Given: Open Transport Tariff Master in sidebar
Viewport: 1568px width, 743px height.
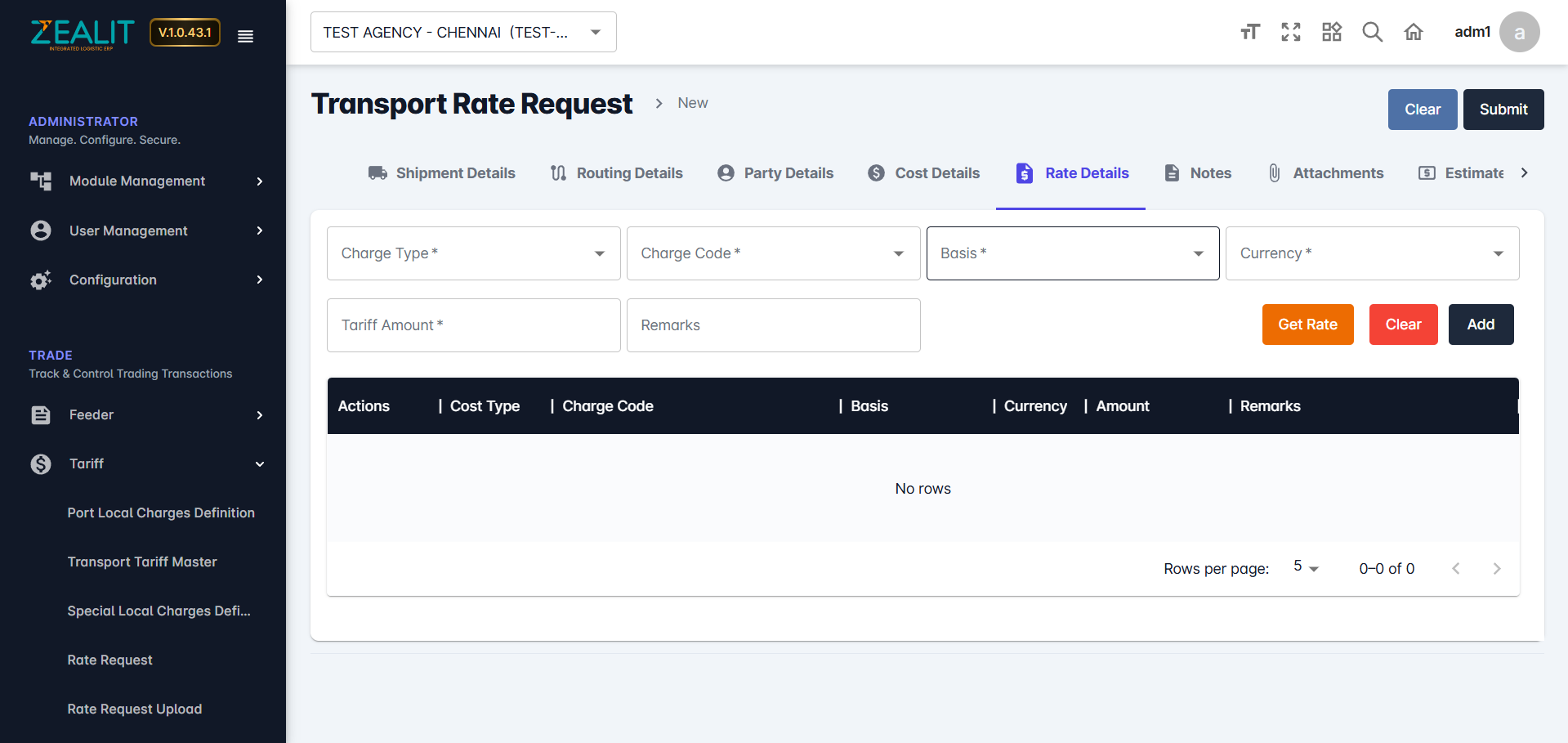Looking at the screenshot, I should (x=142, y=562).
